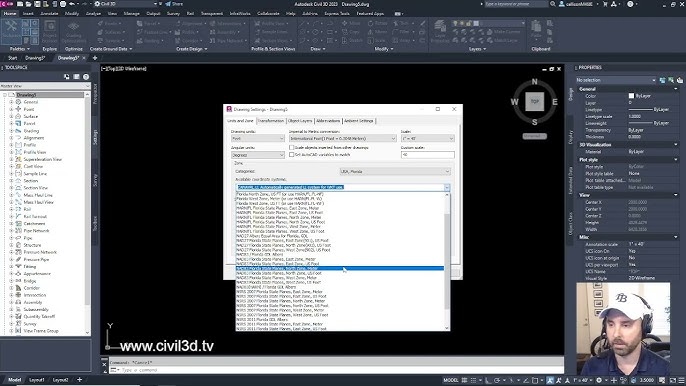Open the Drawing units dropdown
This screenshot has width=686, height=386.
(258, 138)
